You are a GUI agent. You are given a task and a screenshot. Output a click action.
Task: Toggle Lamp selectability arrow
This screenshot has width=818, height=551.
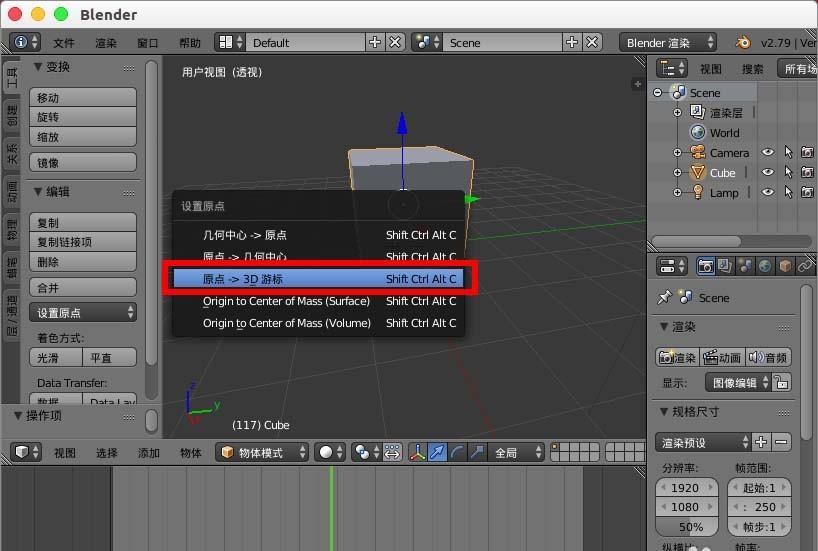(788, 193)
